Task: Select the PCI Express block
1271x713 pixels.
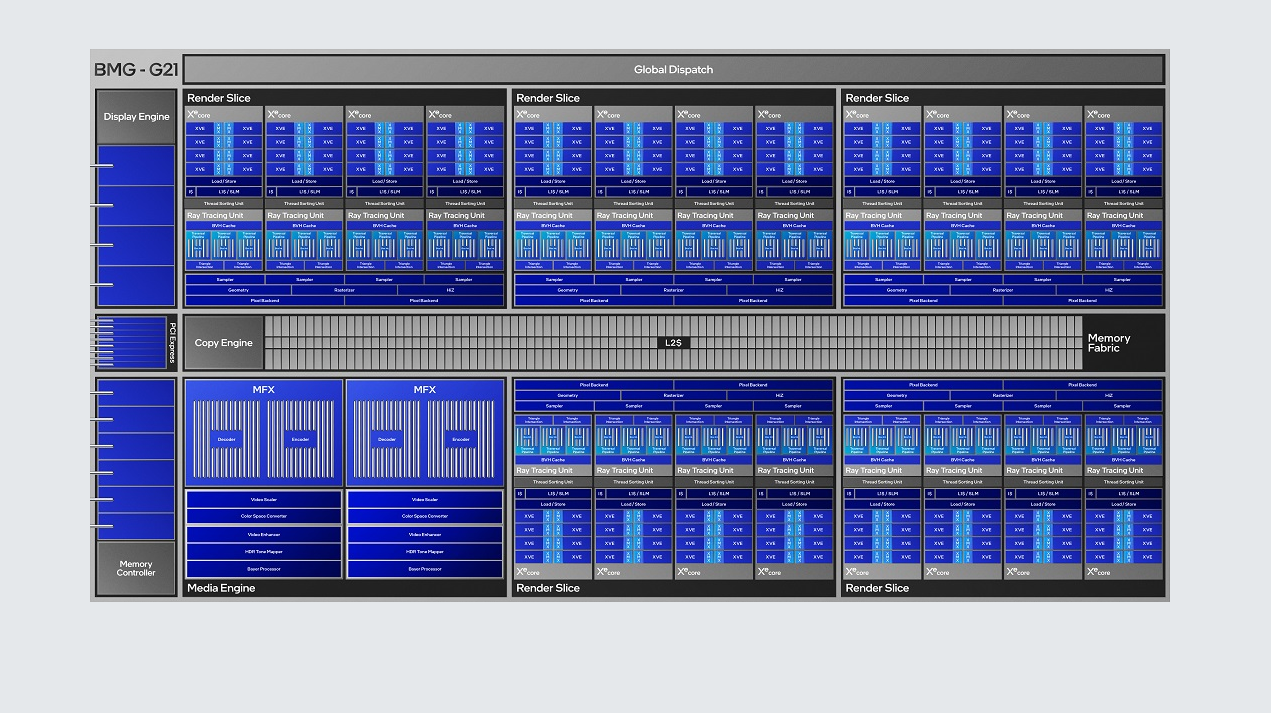Action: pos(172,343)
